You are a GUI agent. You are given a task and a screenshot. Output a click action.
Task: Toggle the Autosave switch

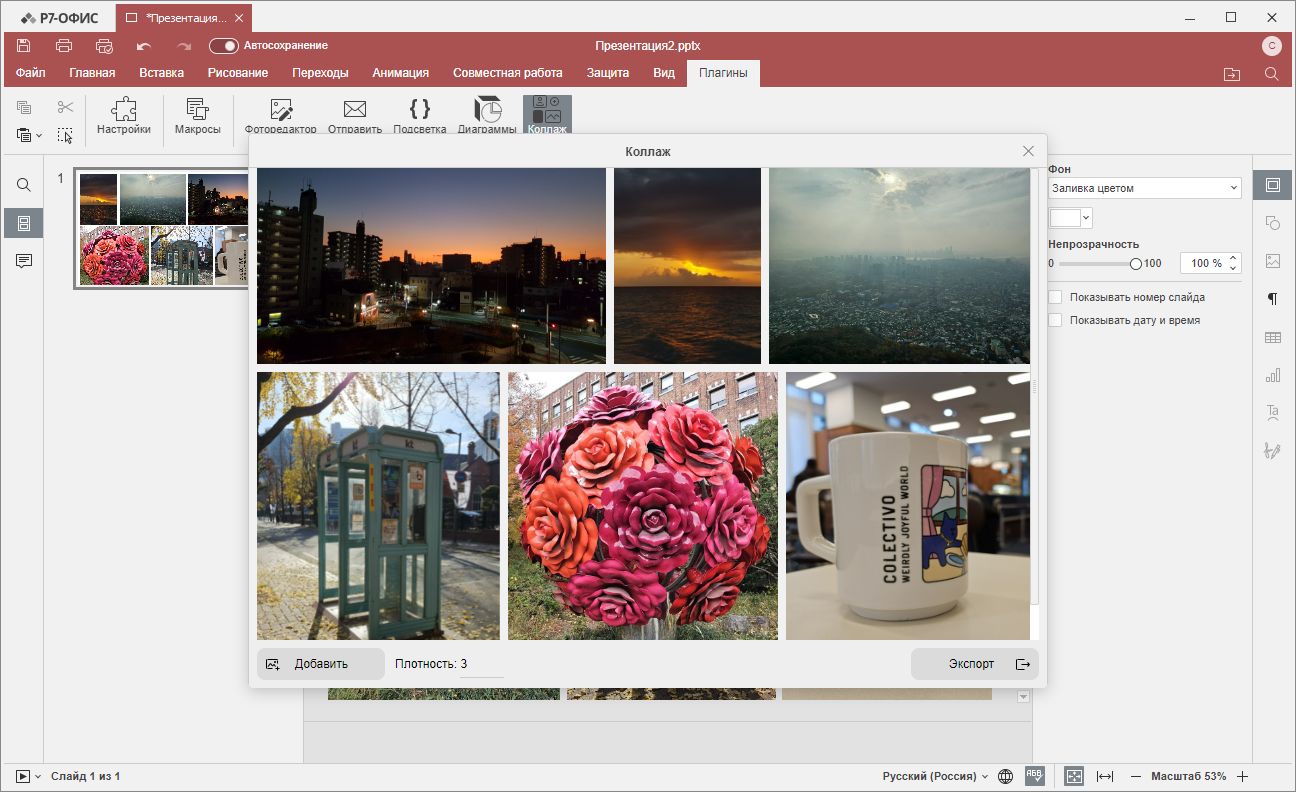[x=224, y=46]
